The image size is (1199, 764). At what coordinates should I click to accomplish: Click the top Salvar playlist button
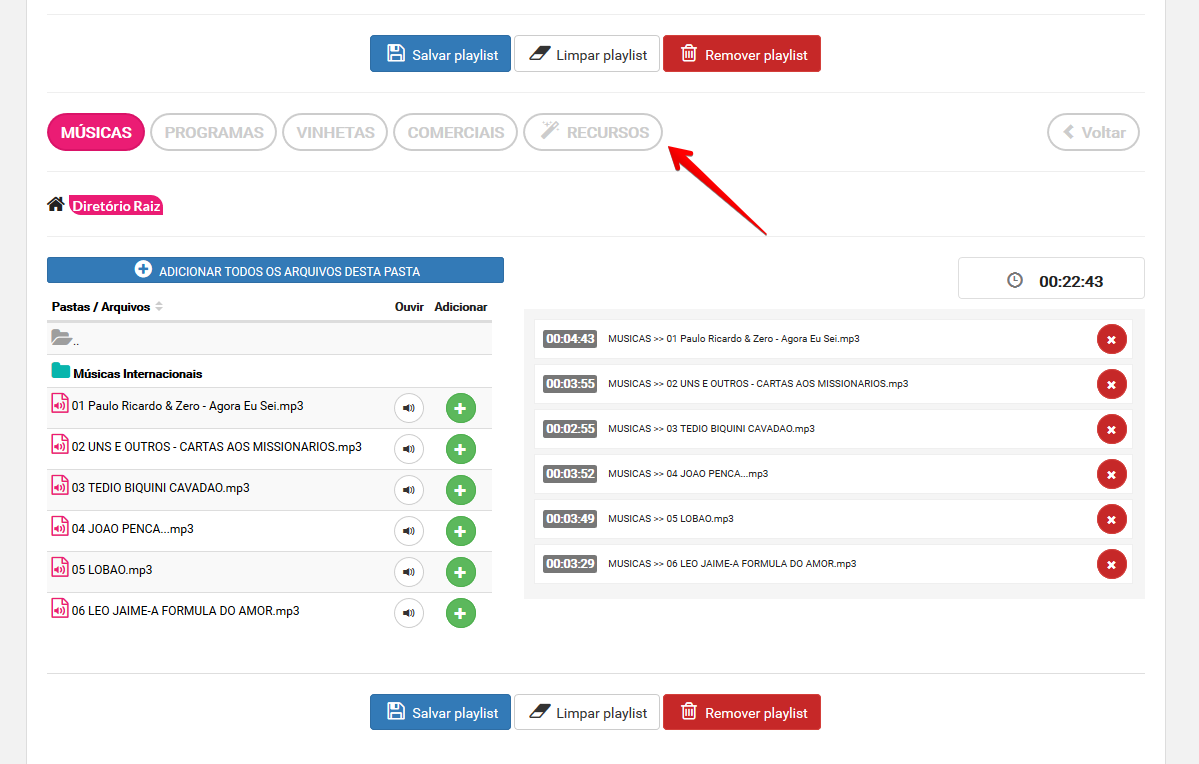[x=440, y=54]
